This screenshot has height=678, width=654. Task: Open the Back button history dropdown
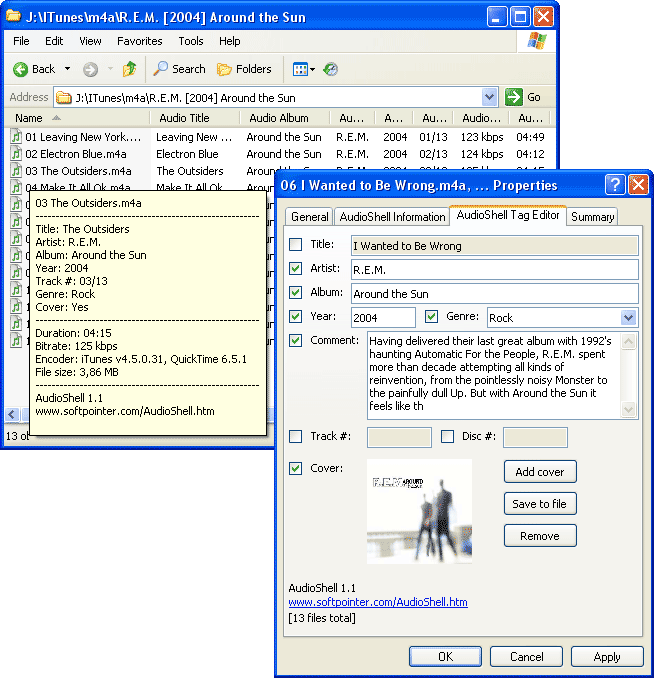point(67,69)
